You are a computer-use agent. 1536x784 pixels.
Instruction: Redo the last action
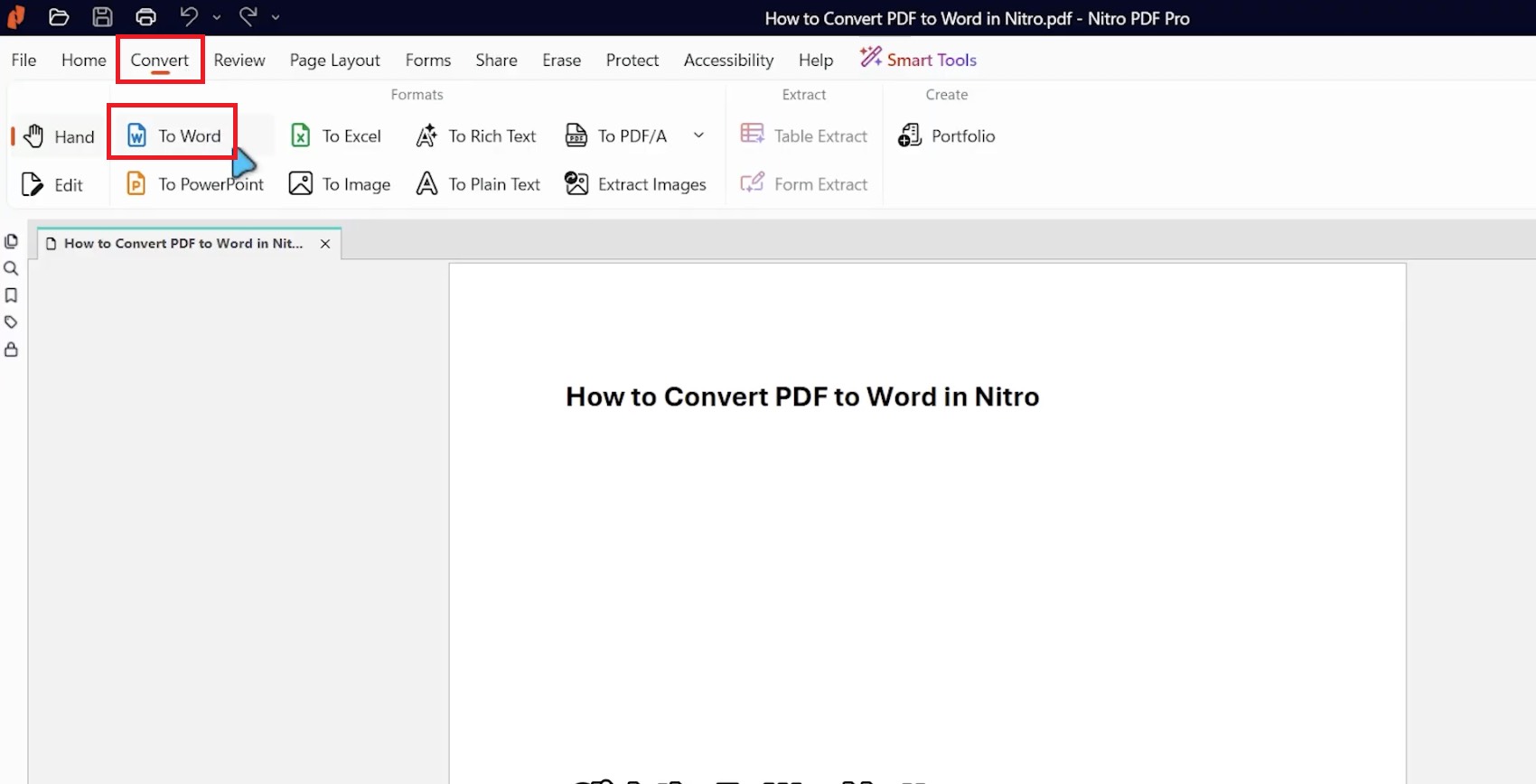tap(248, 16)
